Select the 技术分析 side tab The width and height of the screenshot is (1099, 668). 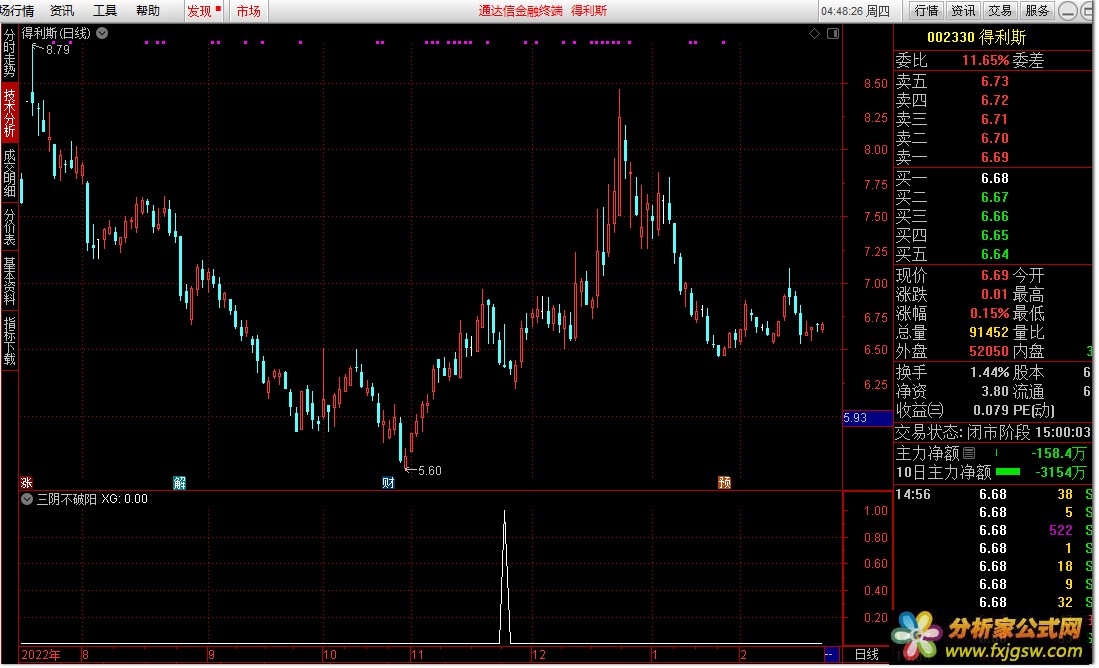click(x=9, y=113)
